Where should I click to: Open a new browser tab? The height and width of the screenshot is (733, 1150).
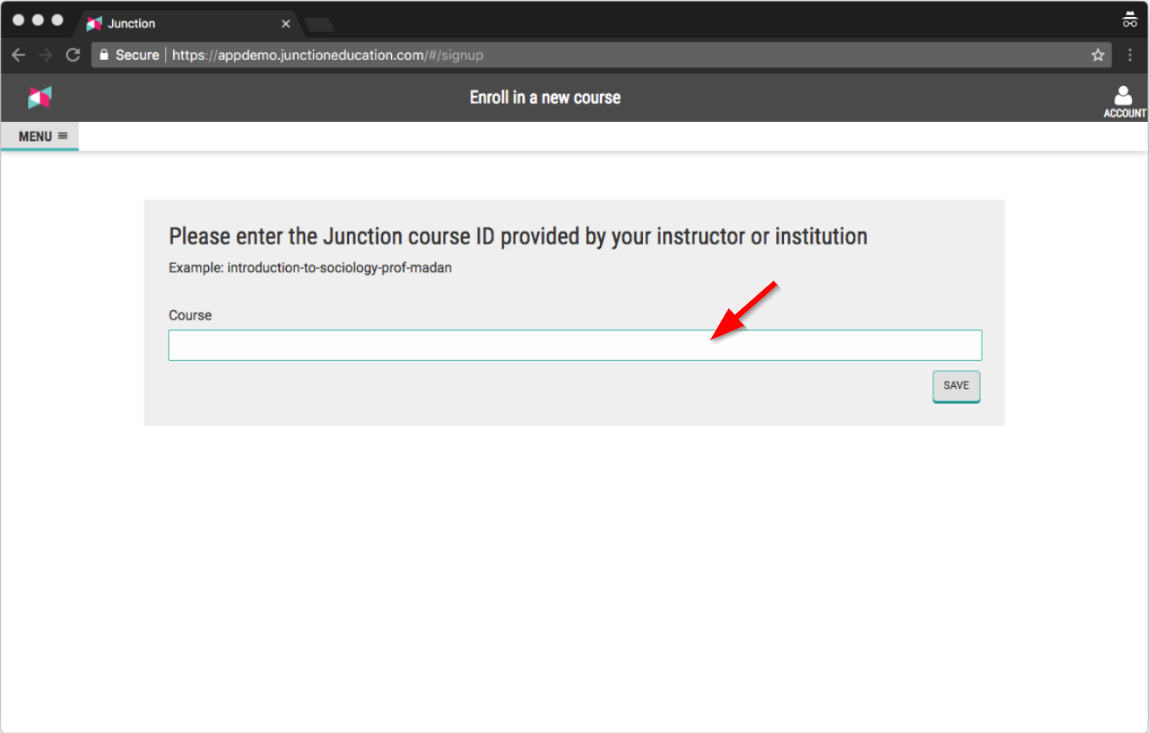320,25
